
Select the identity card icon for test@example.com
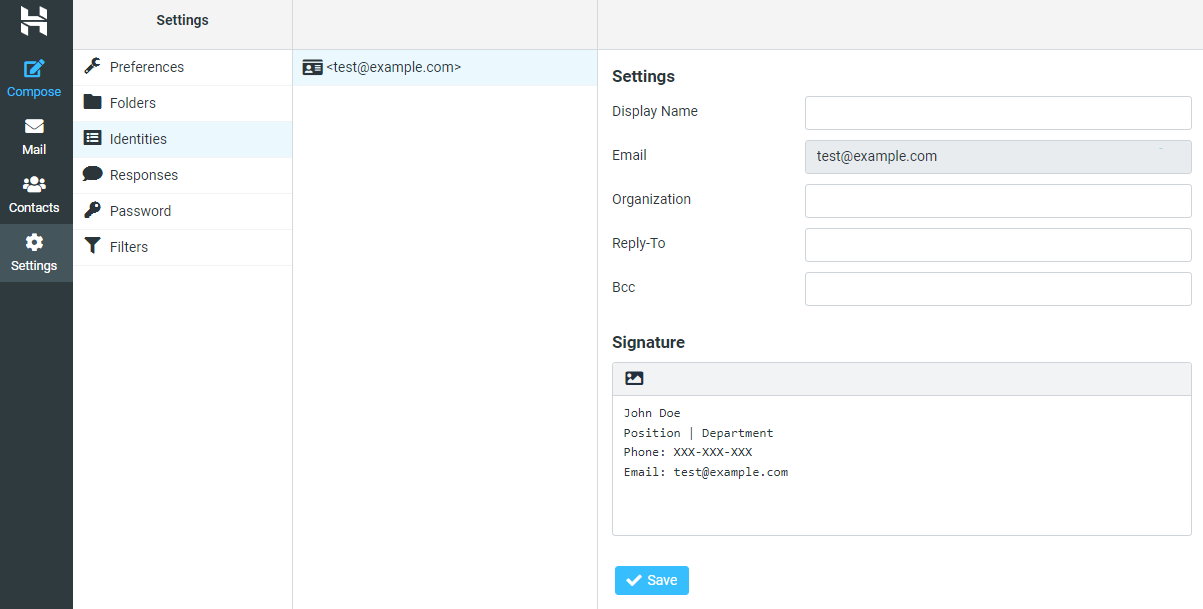coord(312,67)
